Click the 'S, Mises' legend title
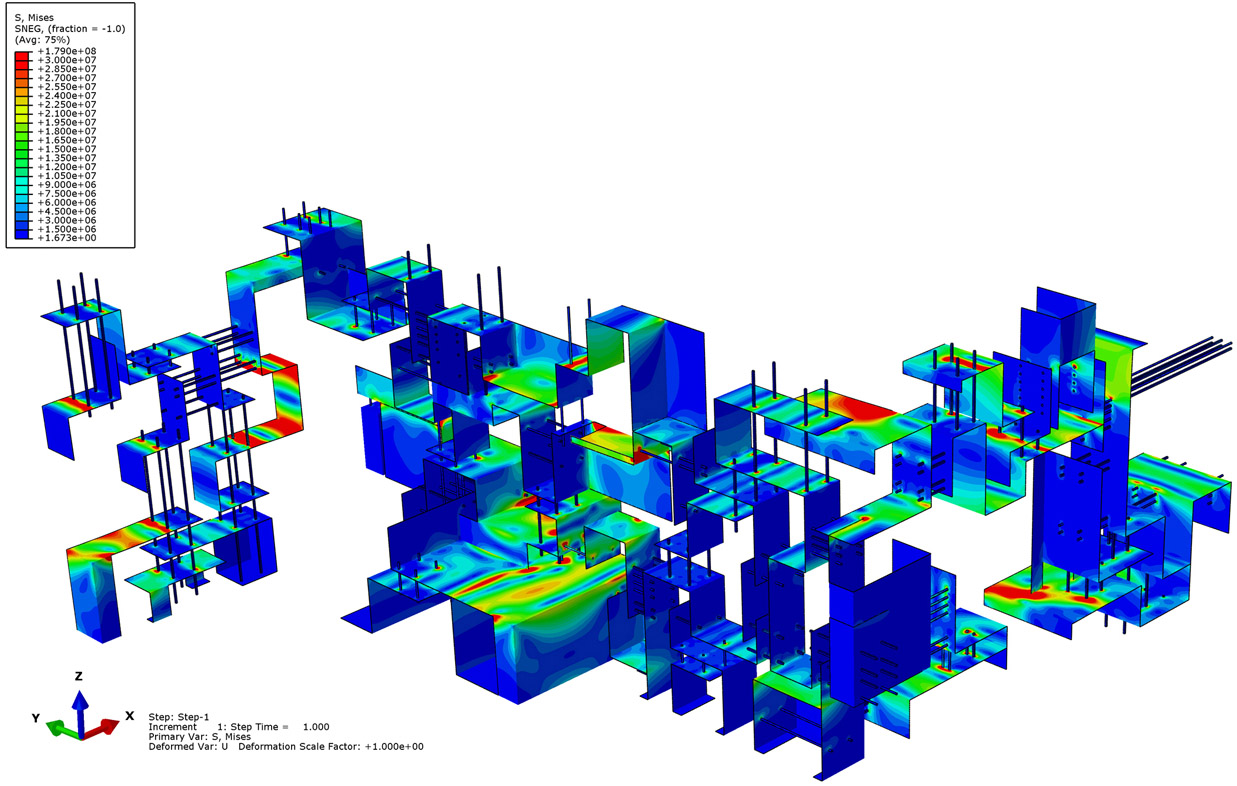The height and width of the screenshot is (786, 1237). [x=36, y=17]
